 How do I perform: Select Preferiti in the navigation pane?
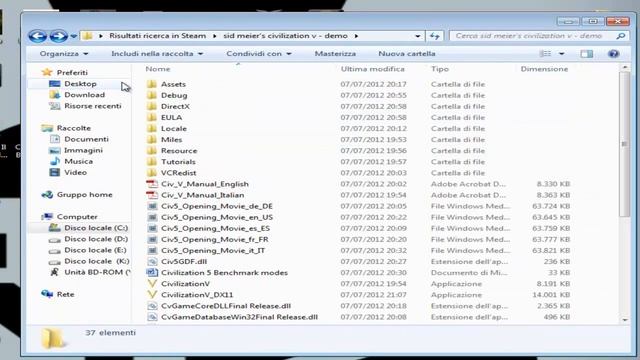tap(72, 72)
